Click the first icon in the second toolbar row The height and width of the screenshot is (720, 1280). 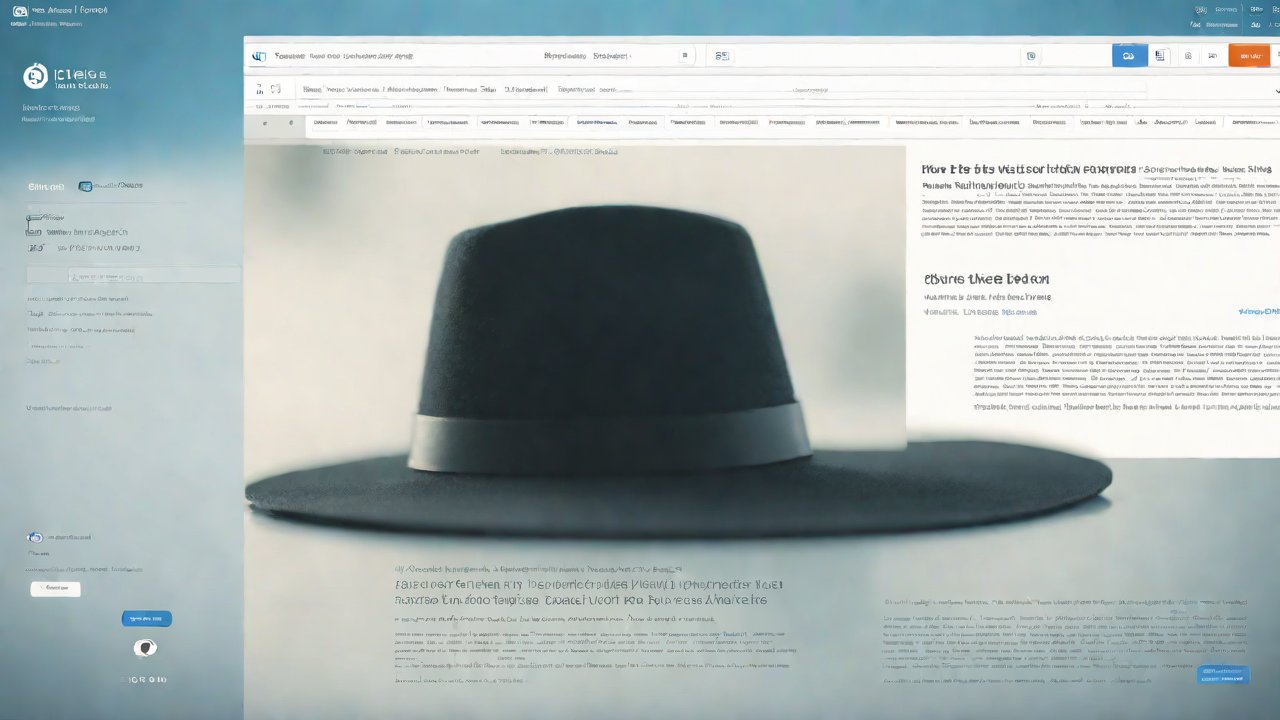pyautogui.click(x=260, y=89)
